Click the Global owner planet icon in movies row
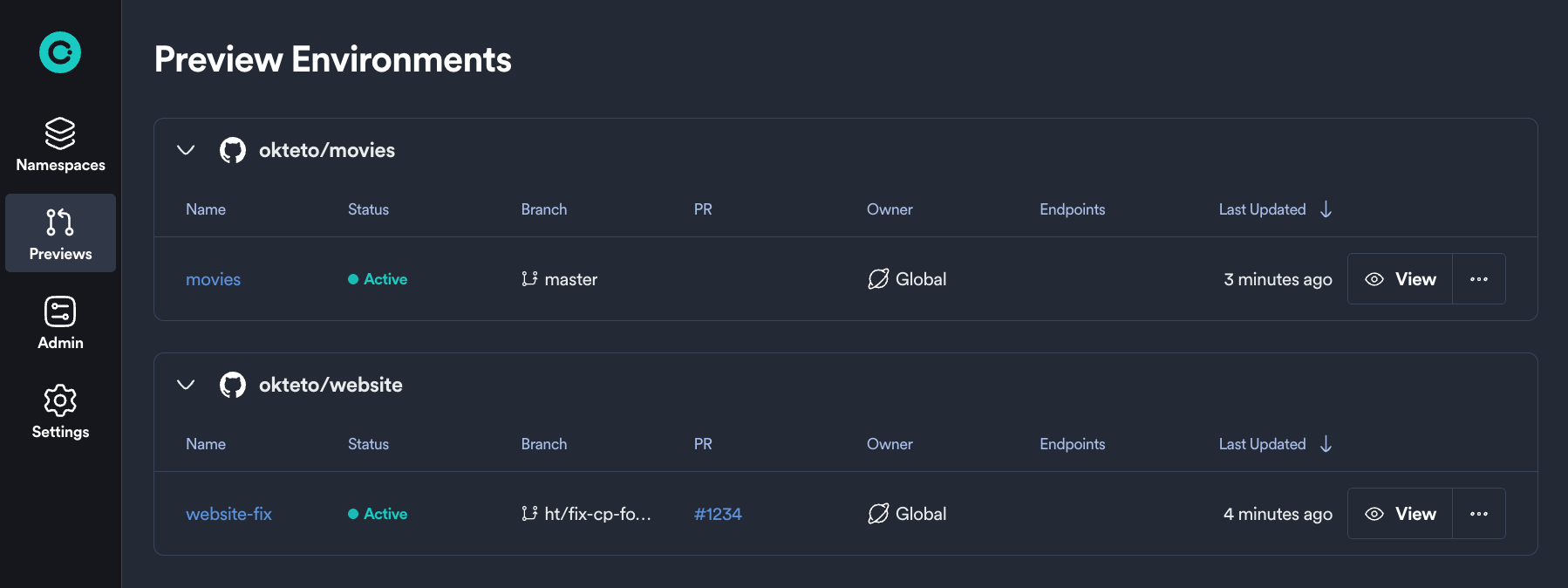The height and width of the screenshot is (588, 1568). (876, 279)
